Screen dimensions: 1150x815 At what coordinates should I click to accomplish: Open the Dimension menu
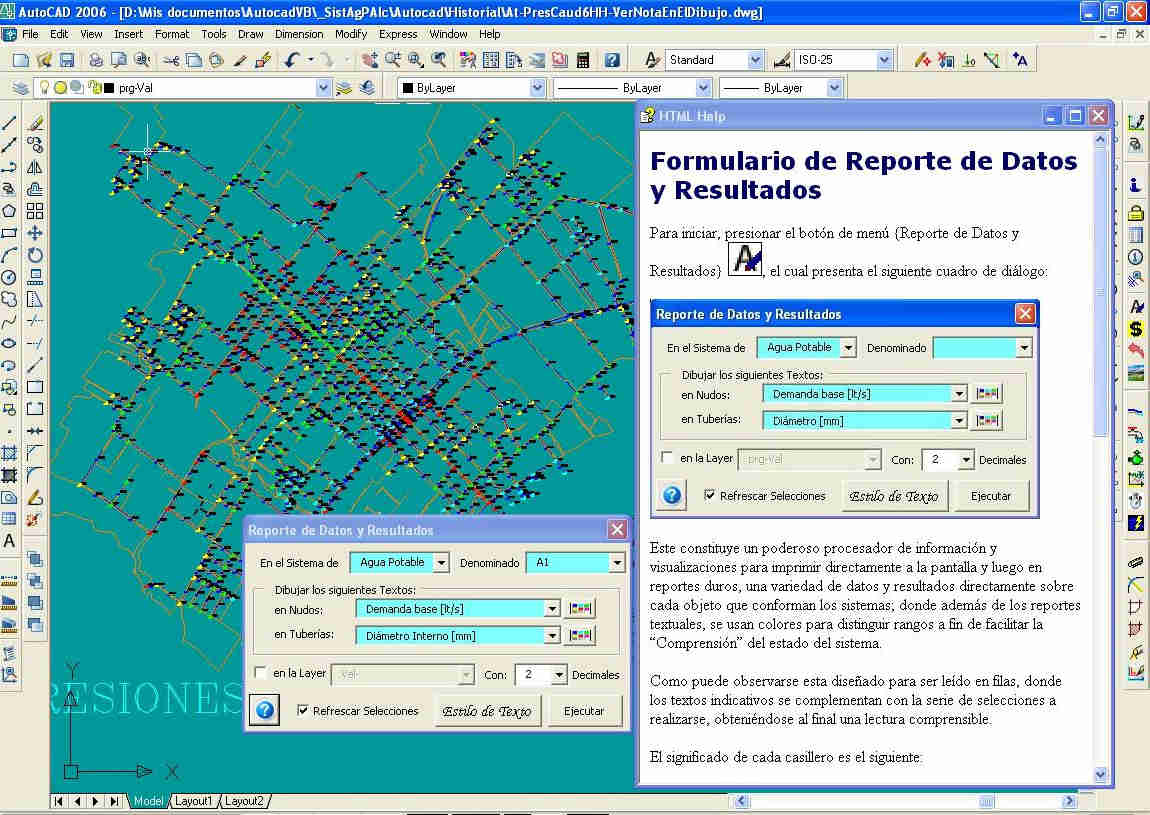(299, 34)
